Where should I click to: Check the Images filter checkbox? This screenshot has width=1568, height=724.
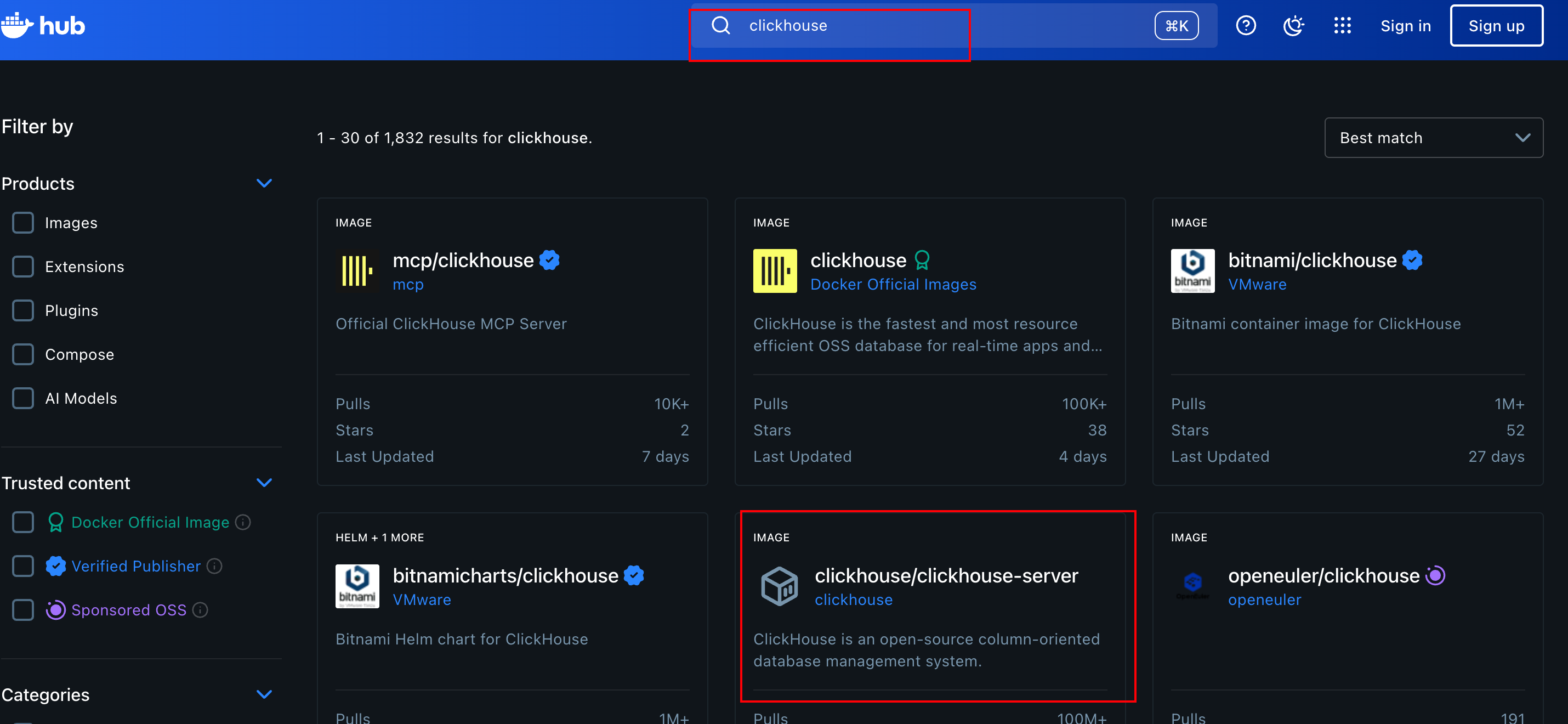coord(23,222)
